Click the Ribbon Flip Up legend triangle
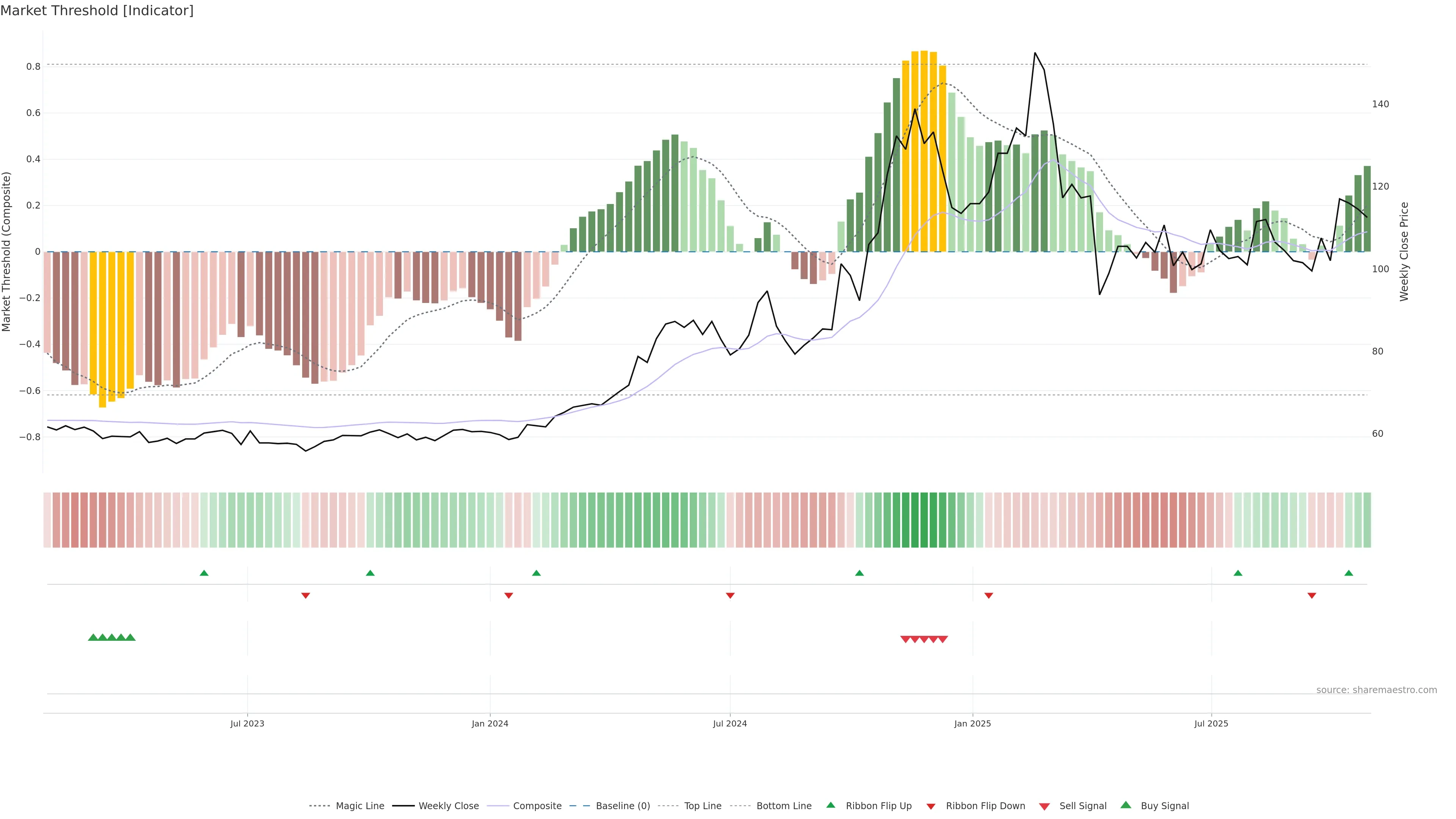Screen dimensions: 1456x819 830,805
